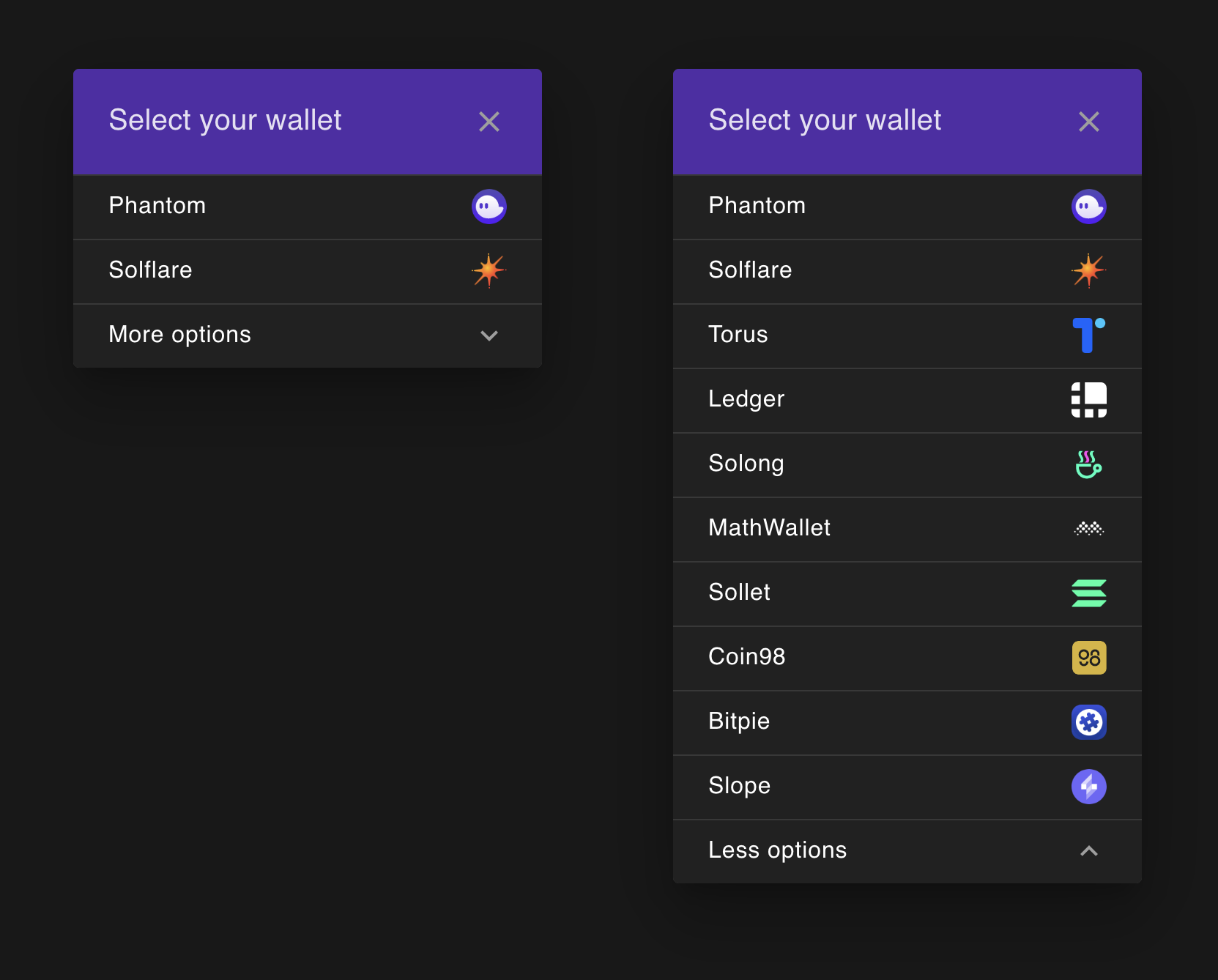Select Phantom in the expanded wallet list
Viewport: 1218px width, 980px height.
(907, 207)
